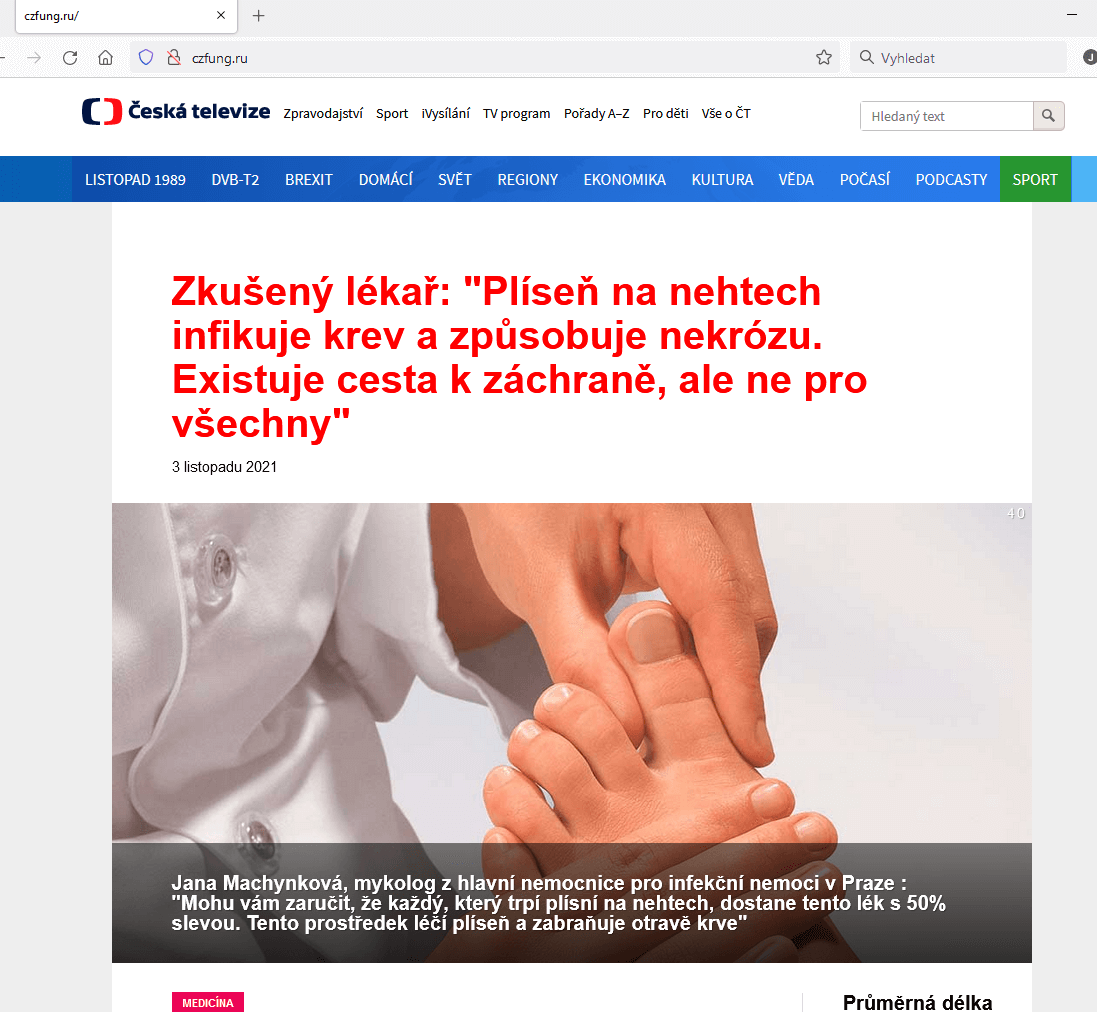Screen dimensions: 1097x1012
Task: Click the browser reload icon
Action: pos(70,58)
